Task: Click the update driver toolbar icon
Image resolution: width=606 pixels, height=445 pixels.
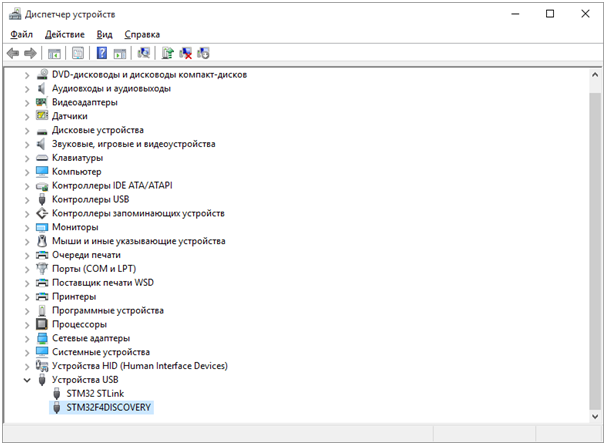Action: (168, 53)
